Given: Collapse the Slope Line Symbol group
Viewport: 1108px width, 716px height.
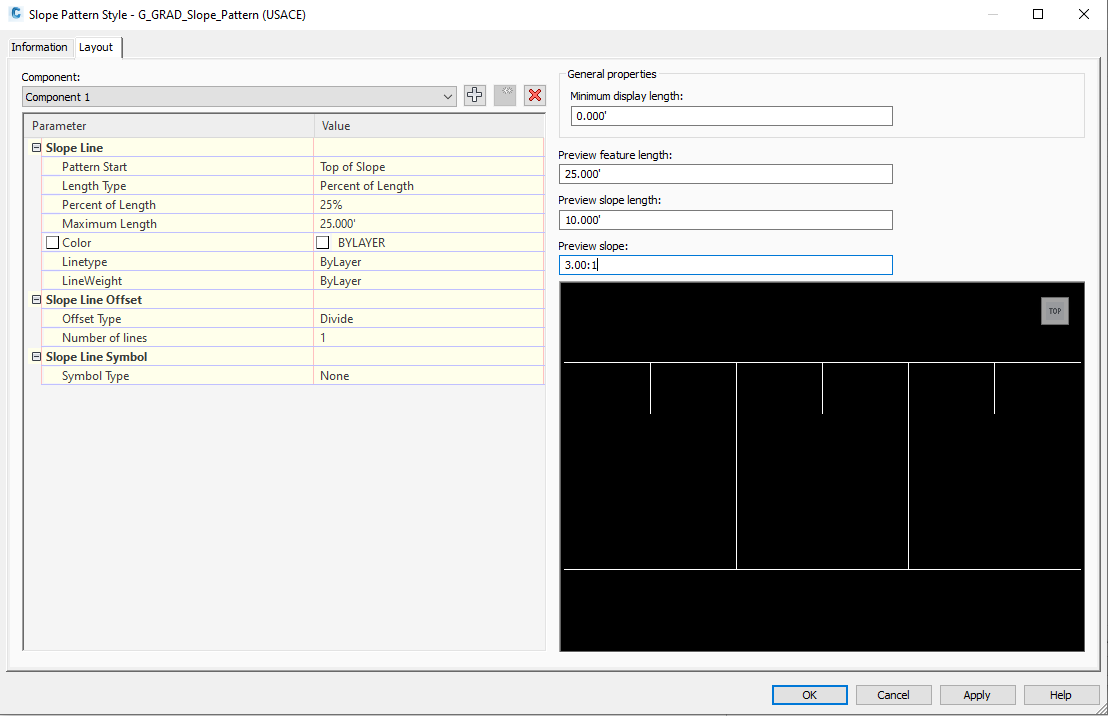Looking at the screenshot, I should point(35,356).
